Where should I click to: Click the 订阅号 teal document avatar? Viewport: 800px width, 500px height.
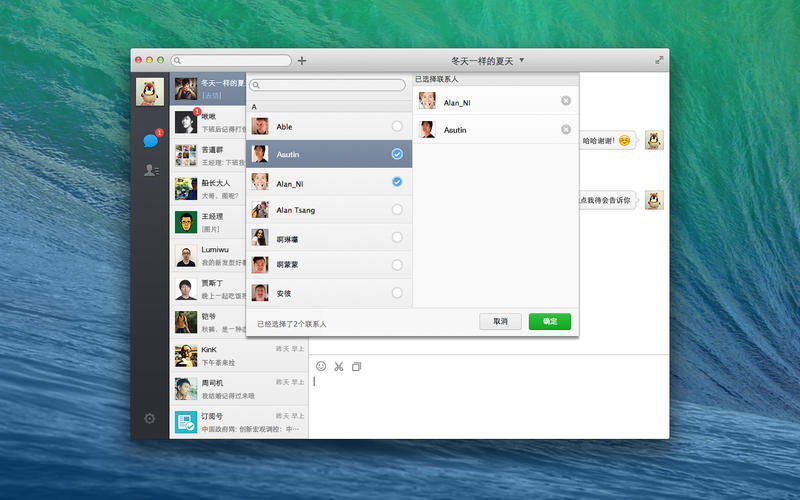click(186, 422)
